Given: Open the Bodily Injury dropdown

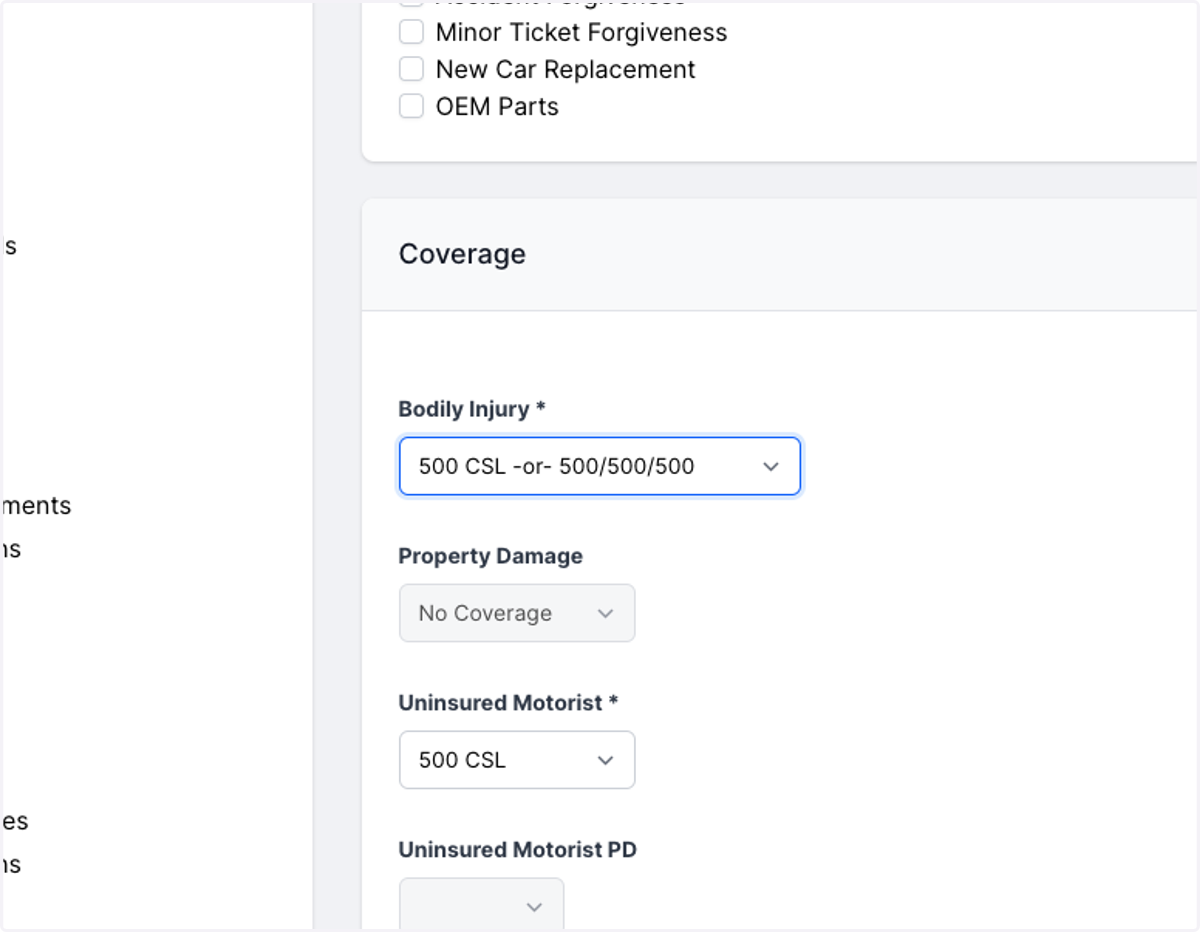Looking at the screenshot, I should point(600,466).
